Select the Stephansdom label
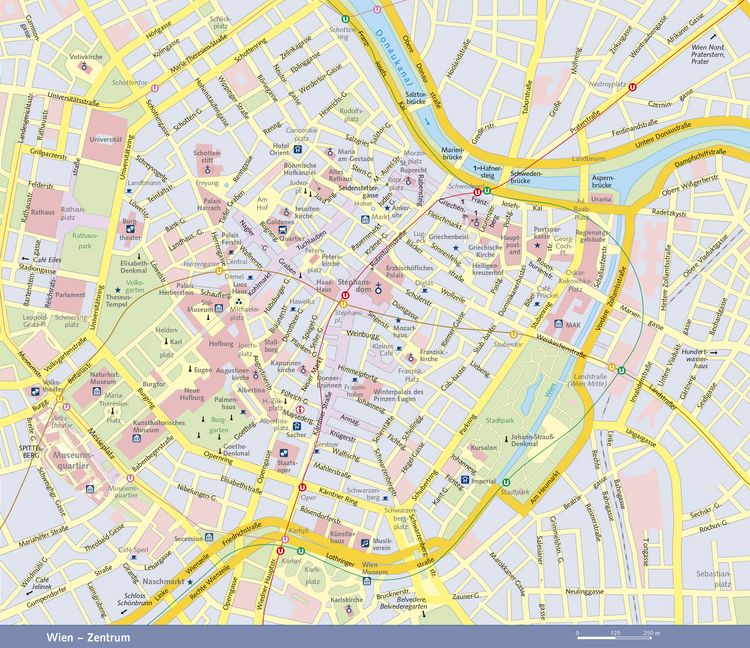Image resolution: width=750 pixels, height=648 pixels. click(x=354, y=286)
